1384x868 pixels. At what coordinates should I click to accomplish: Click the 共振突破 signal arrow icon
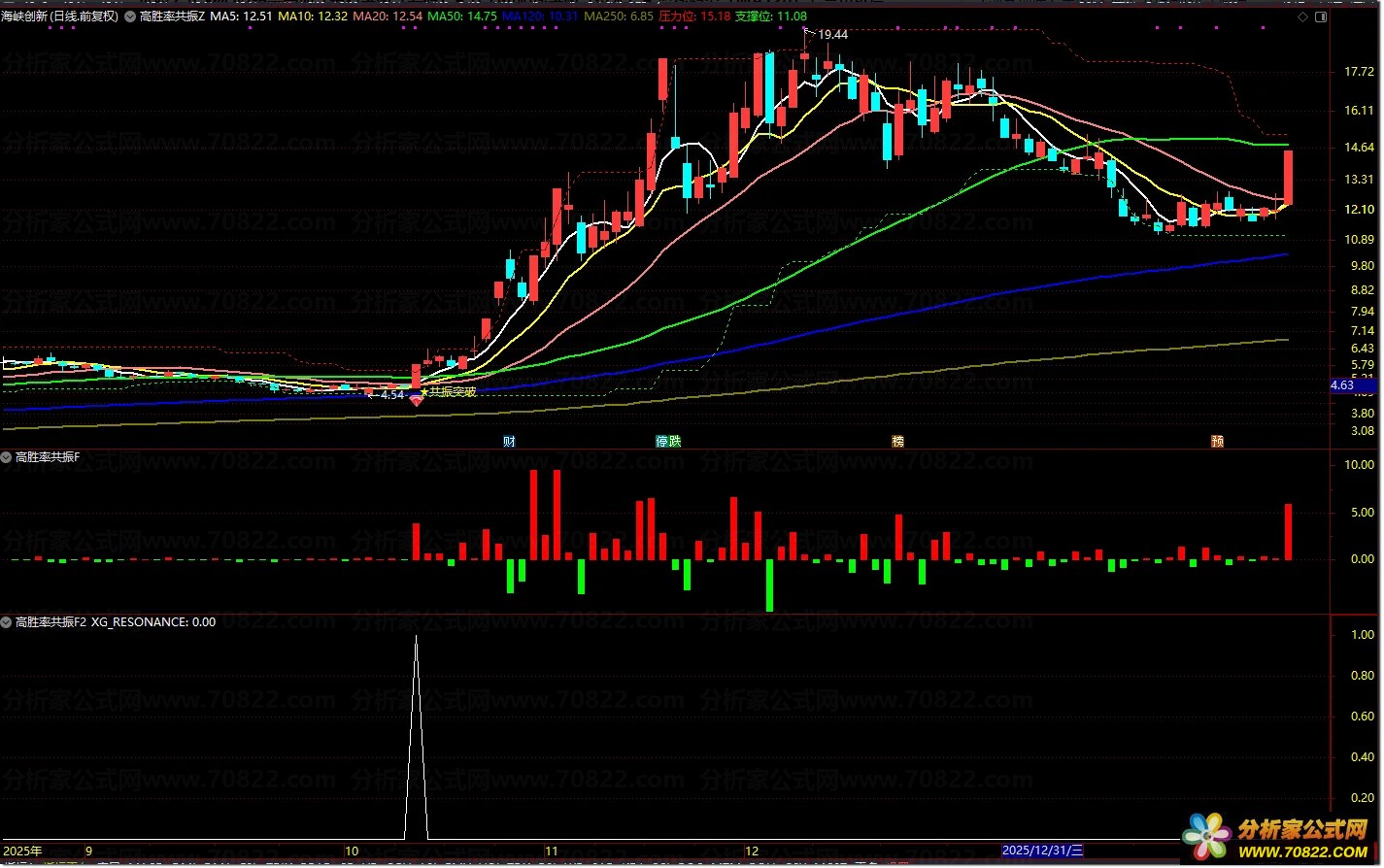(417, 399)
